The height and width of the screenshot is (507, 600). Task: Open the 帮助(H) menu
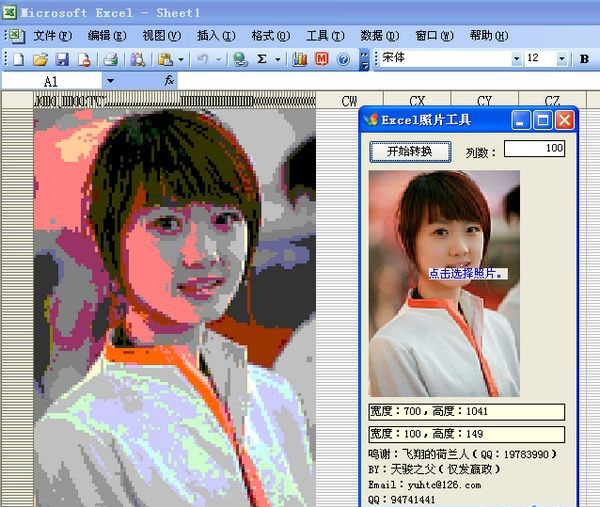click(x=489, y=36)
